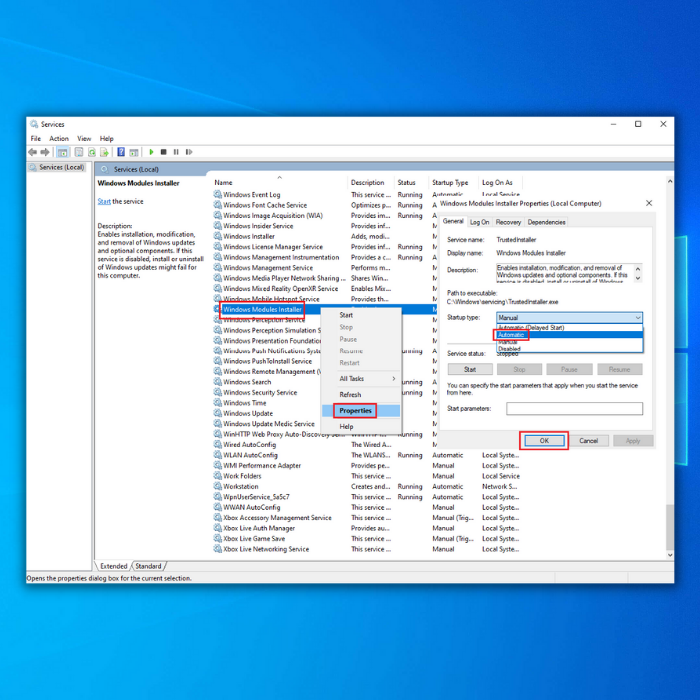
Task: Click the Pause Service toolbar icon
Action: (x=176, y=152)
